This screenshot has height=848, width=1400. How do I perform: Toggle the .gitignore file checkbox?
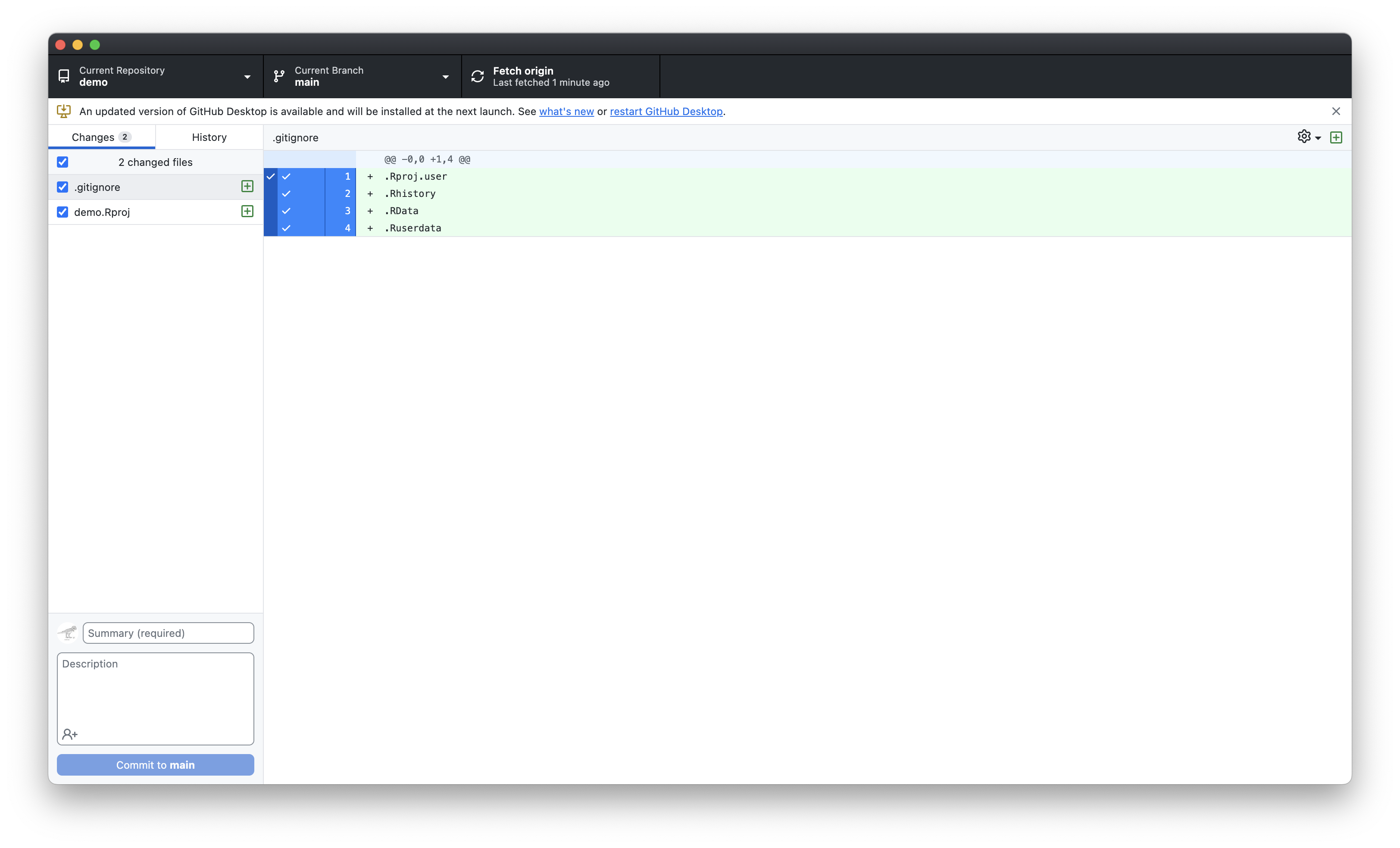pos(62,187)
